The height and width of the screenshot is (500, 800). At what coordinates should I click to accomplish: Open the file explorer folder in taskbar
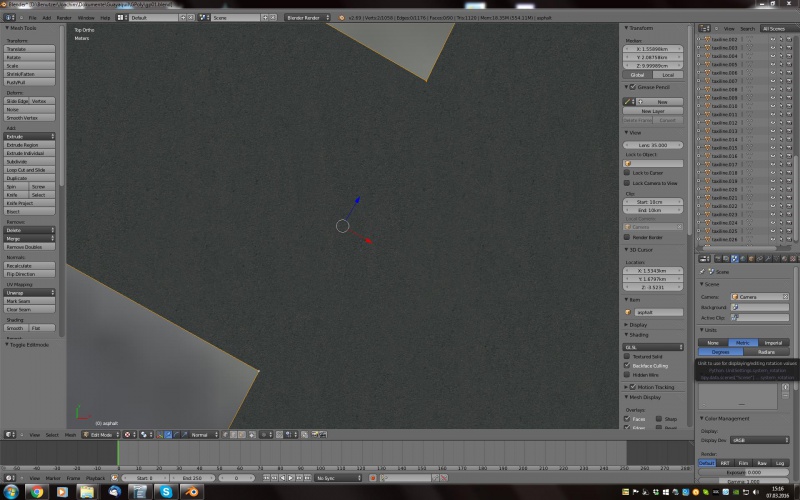click(88, 492)
